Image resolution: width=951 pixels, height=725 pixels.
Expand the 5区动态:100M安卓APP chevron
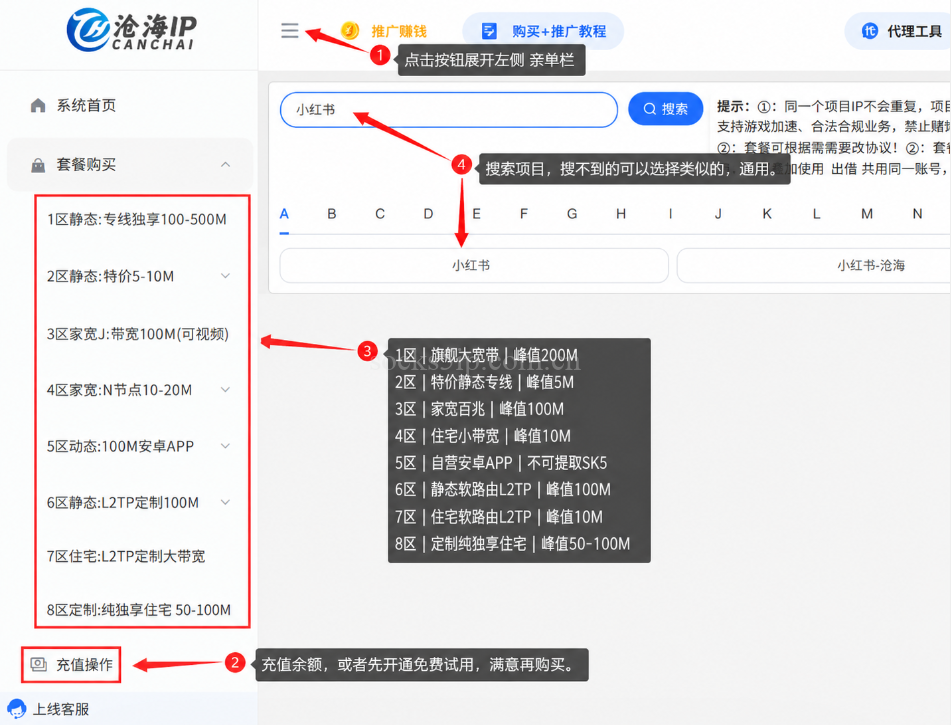click(226, 446)
